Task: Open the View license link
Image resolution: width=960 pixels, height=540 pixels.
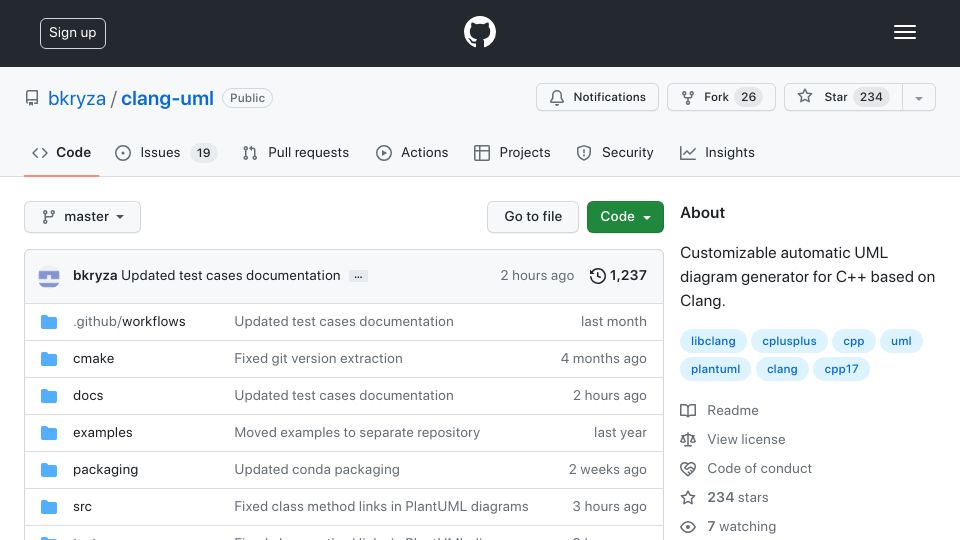Action: [746, 440]
